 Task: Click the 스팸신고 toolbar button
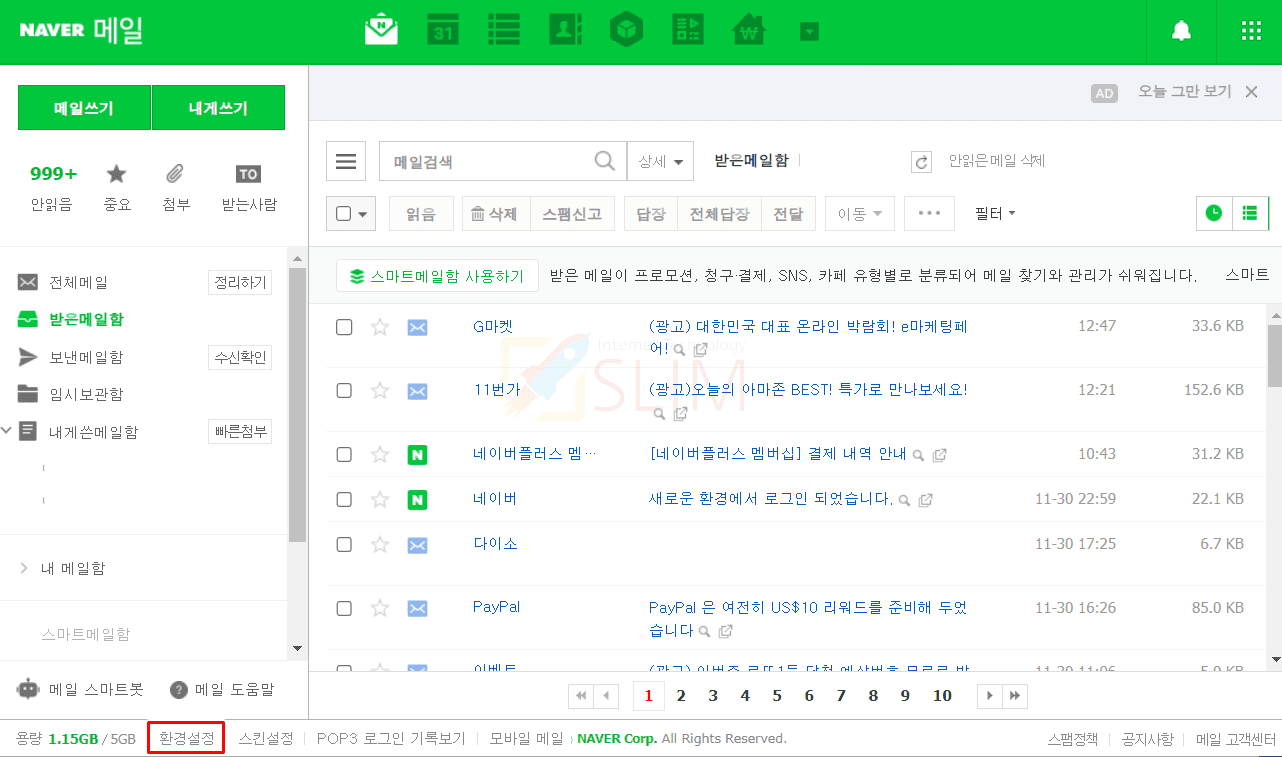(572, 213)
